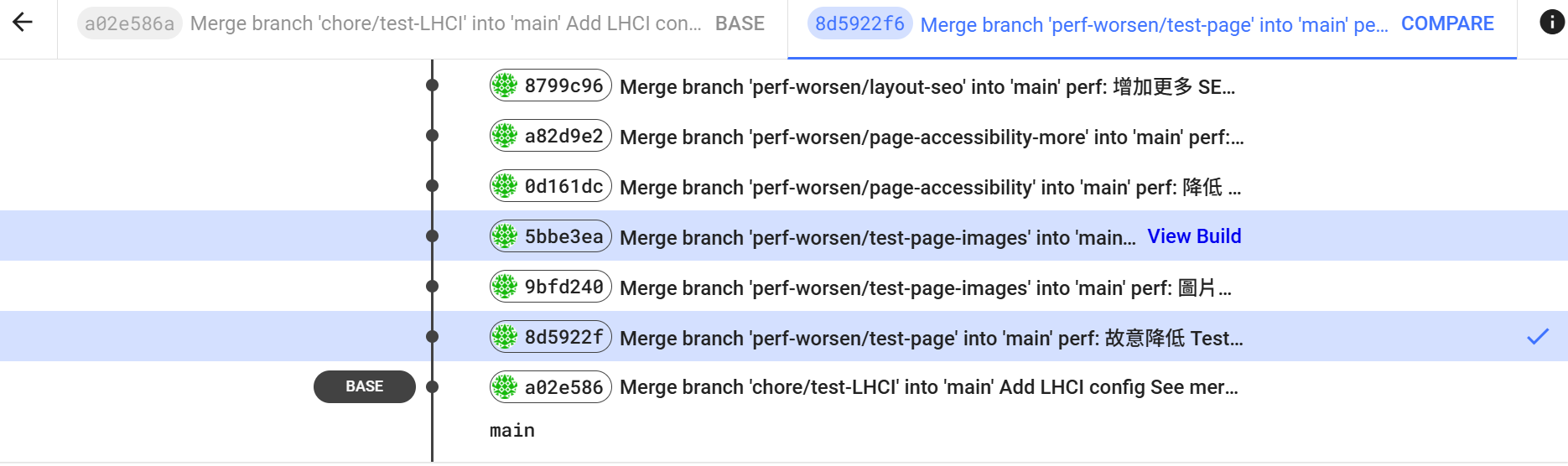This screenshot has width=1568, height=466.
Task: Select the BASE build tab a02e586a
Action: pyautogui.click(x=423, y=23)
